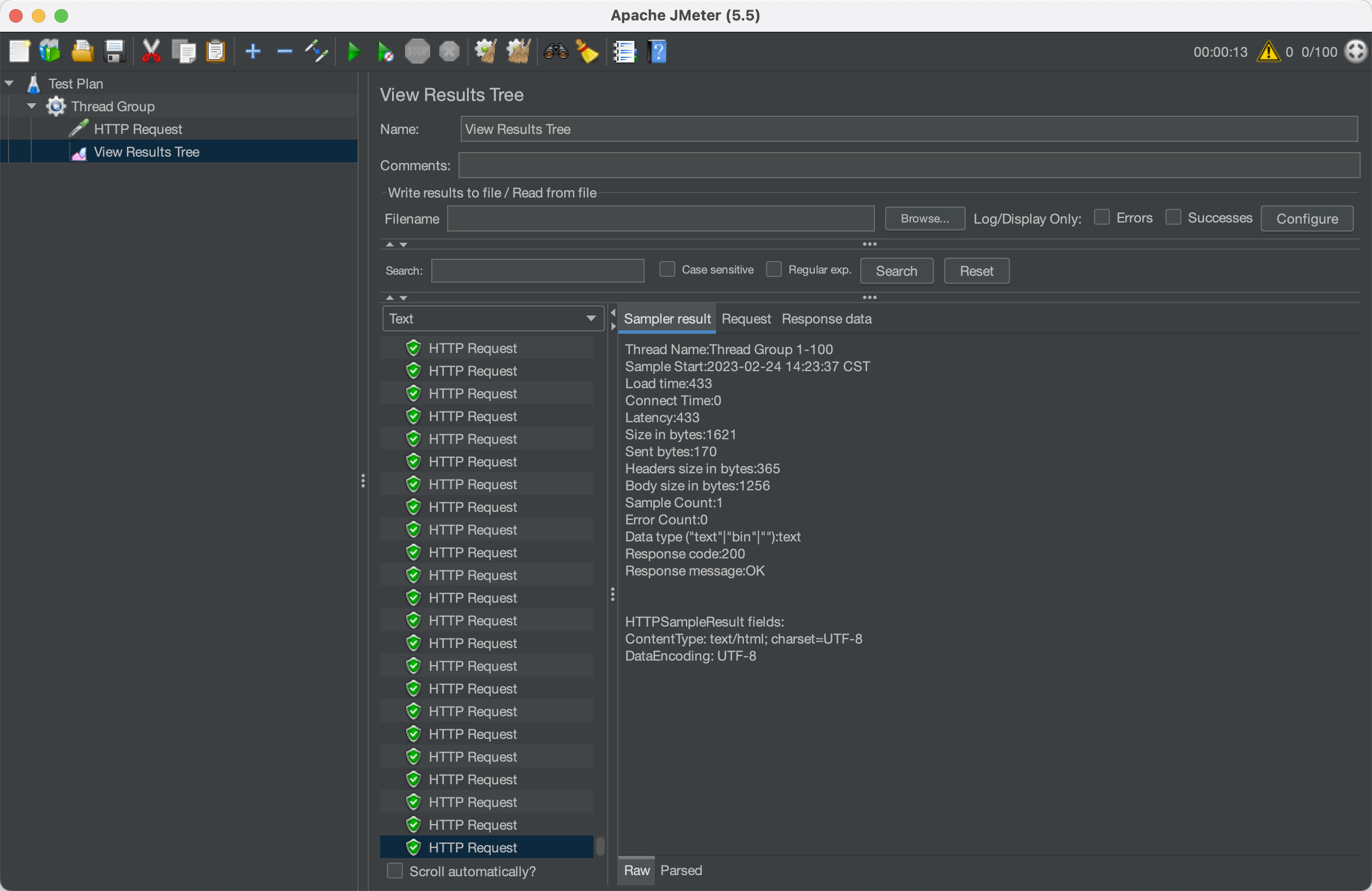The height and width of the screenshot is (891, 1372).
Task: Click the Open file folder icon
Action: pos(82,52)
